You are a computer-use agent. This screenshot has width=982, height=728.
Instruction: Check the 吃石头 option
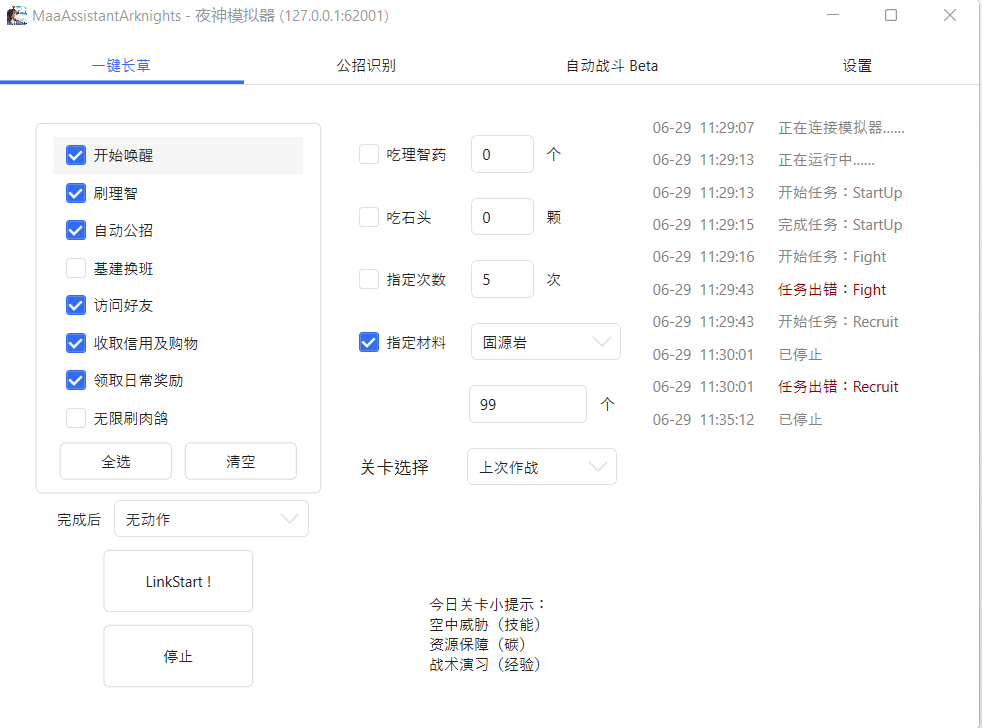[369, 217]
